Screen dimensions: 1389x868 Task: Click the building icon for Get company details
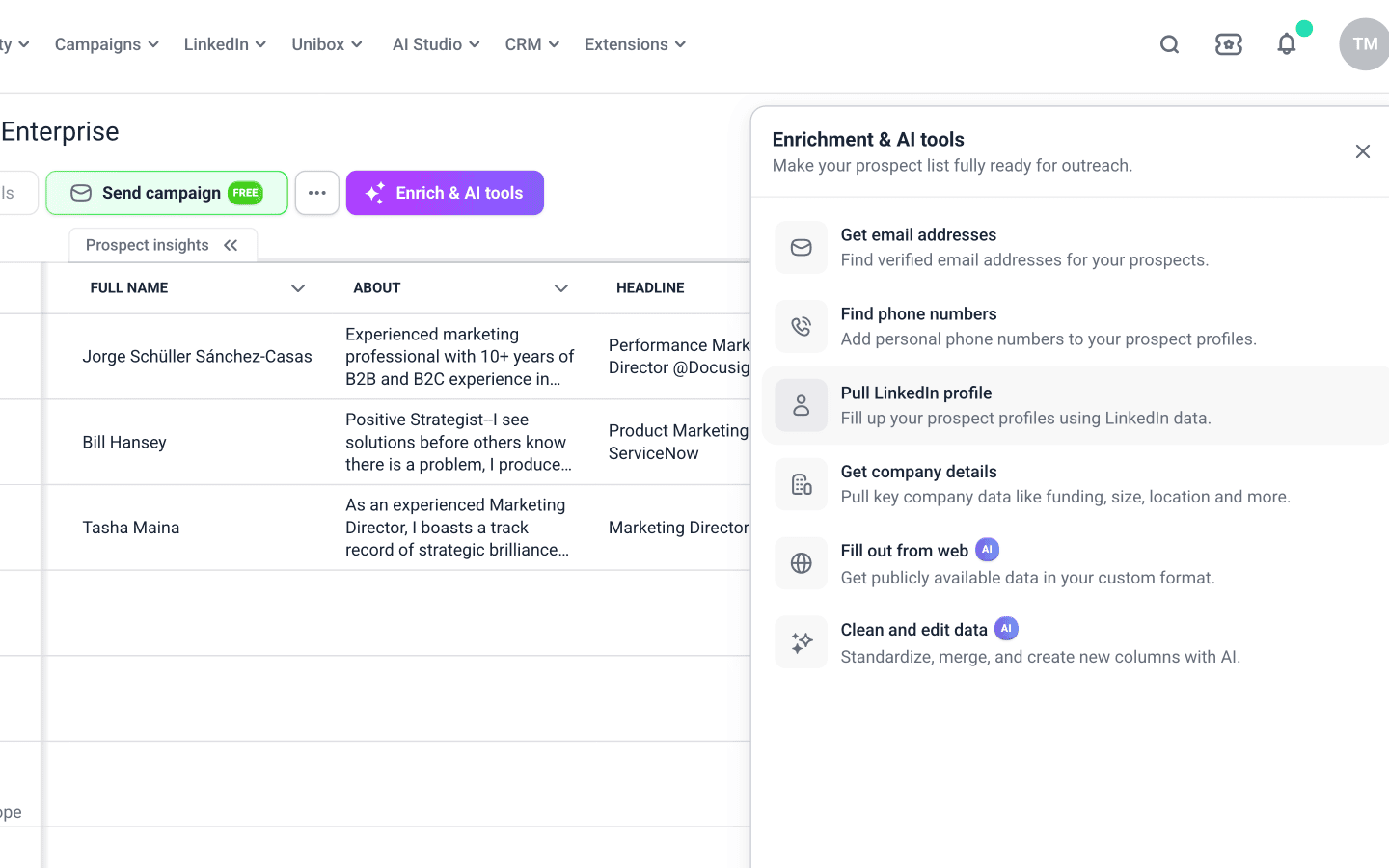pyautogui.click(x=802, y=484)
